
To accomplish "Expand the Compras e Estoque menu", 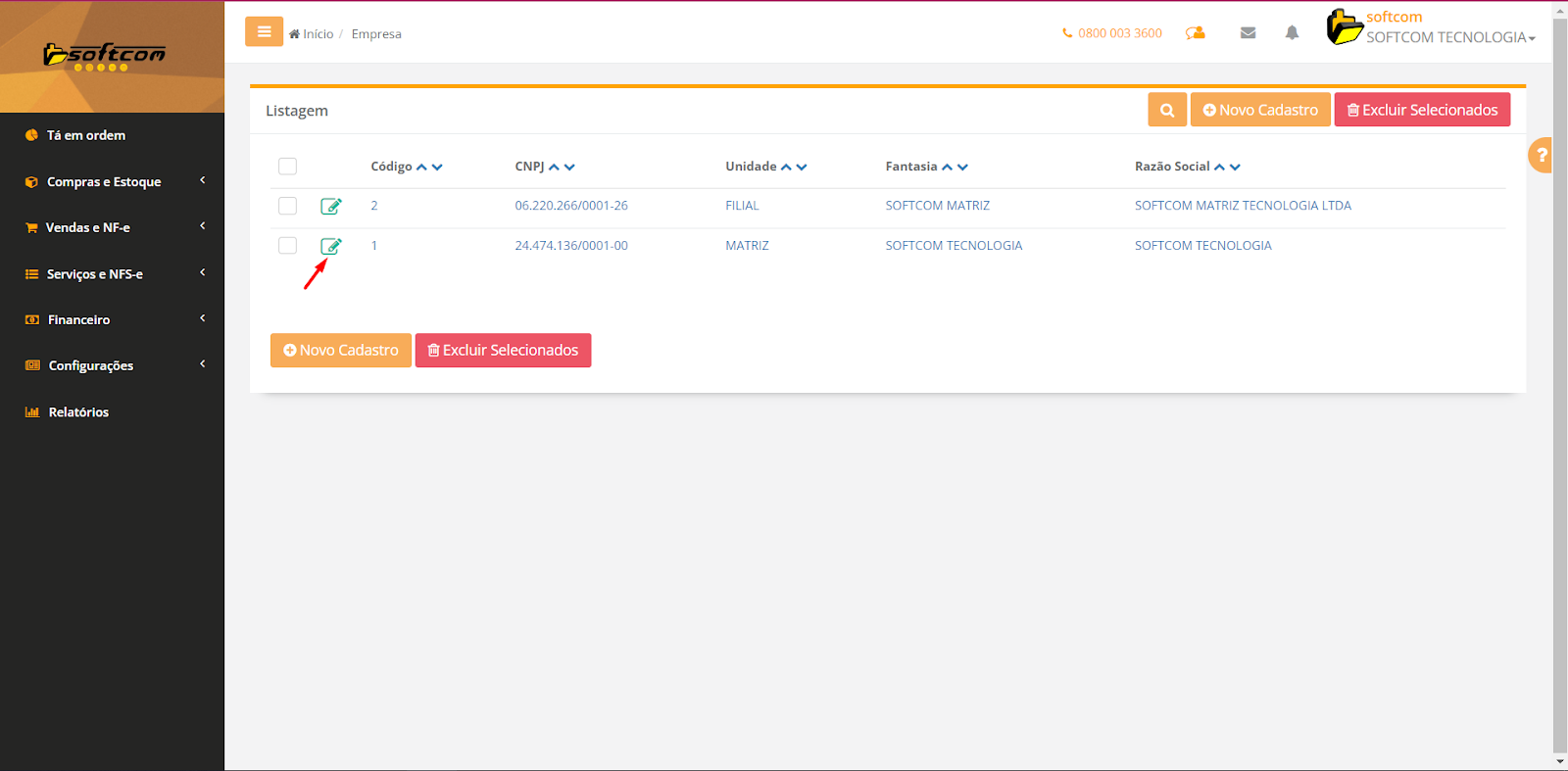I will [x=104, y=181].
